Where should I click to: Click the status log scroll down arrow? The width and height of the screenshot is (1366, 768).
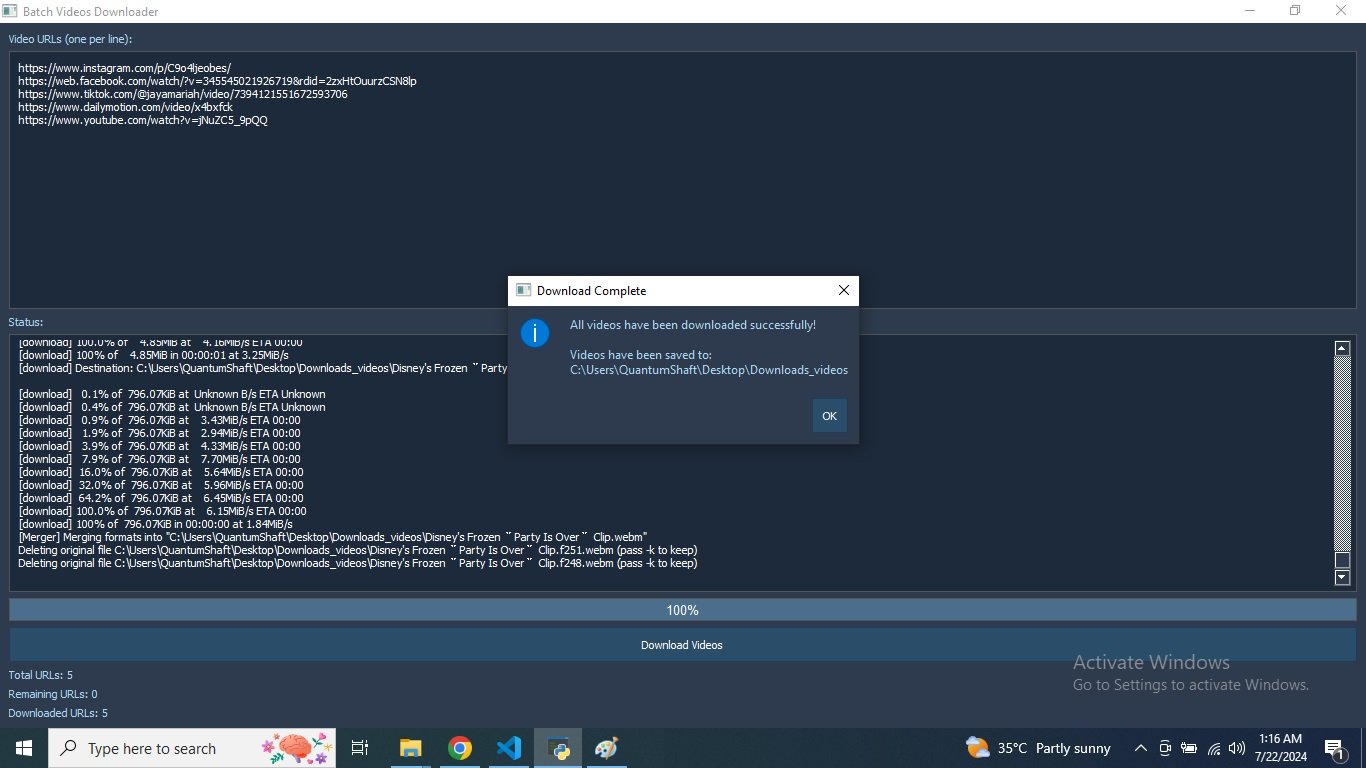pyautogui.click(x=1342, y=578)
